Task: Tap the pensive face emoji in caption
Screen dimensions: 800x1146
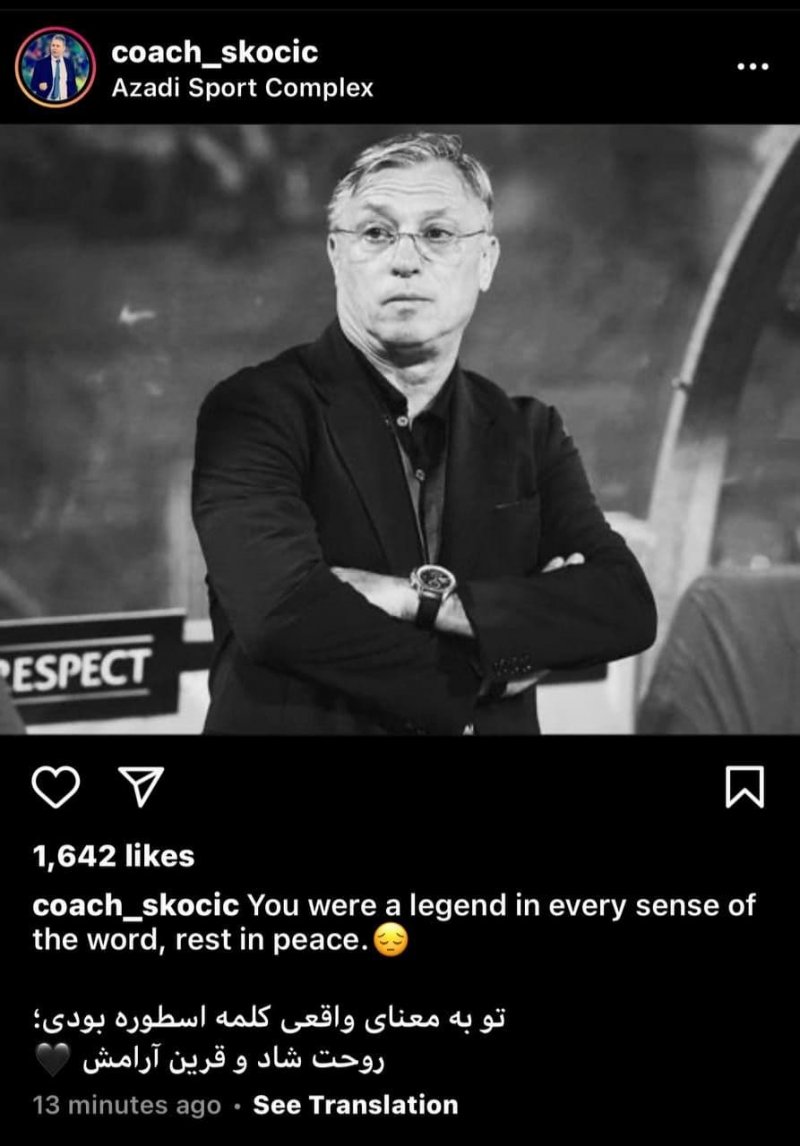Action: click(391, 941)
